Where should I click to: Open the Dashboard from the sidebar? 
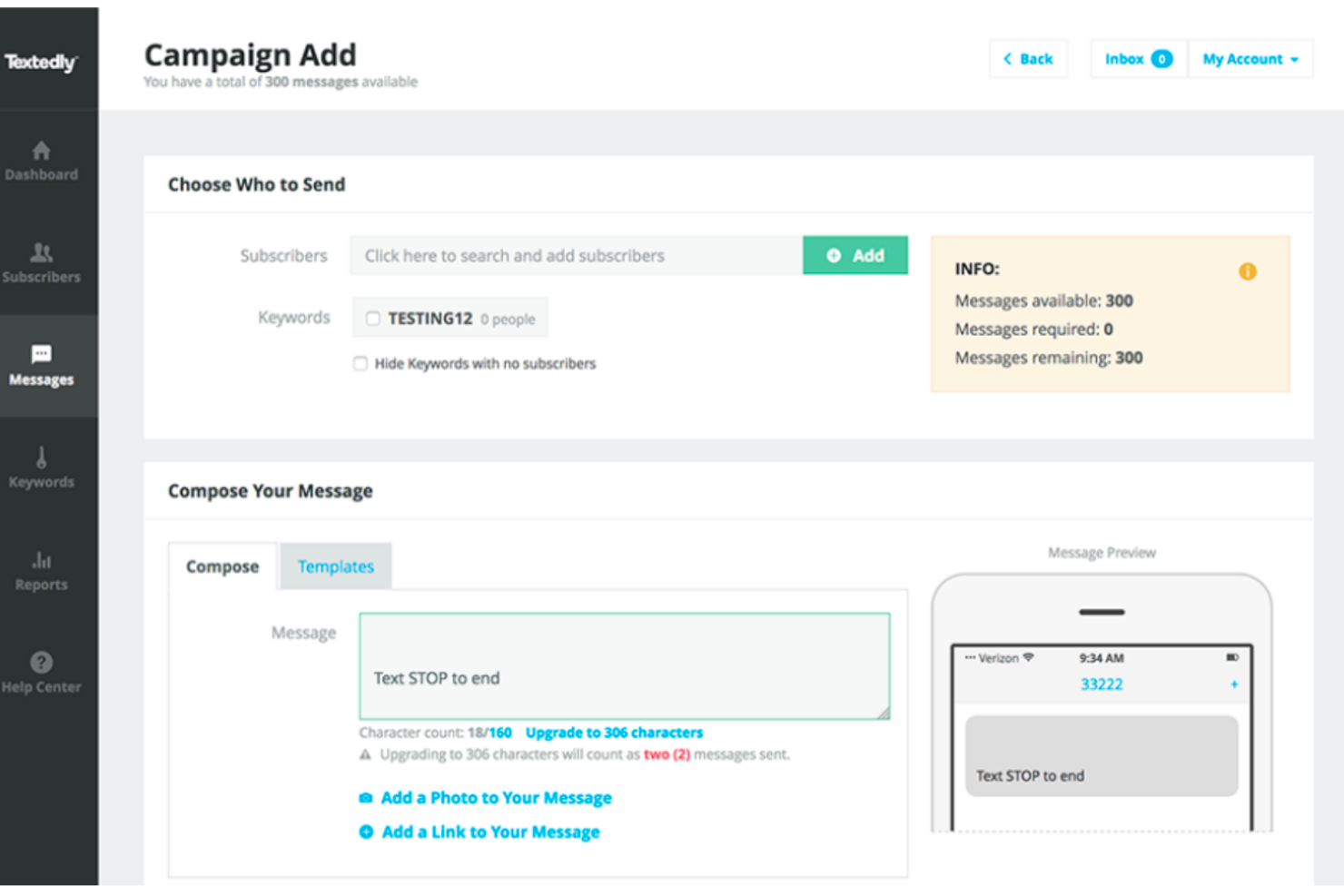(41, 151)
